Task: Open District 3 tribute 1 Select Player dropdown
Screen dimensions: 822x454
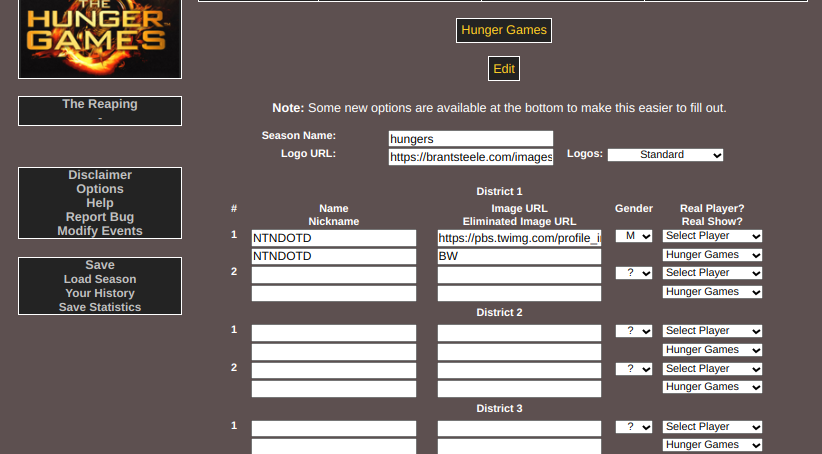Action: pyautogui.click(x=712, y=427)
